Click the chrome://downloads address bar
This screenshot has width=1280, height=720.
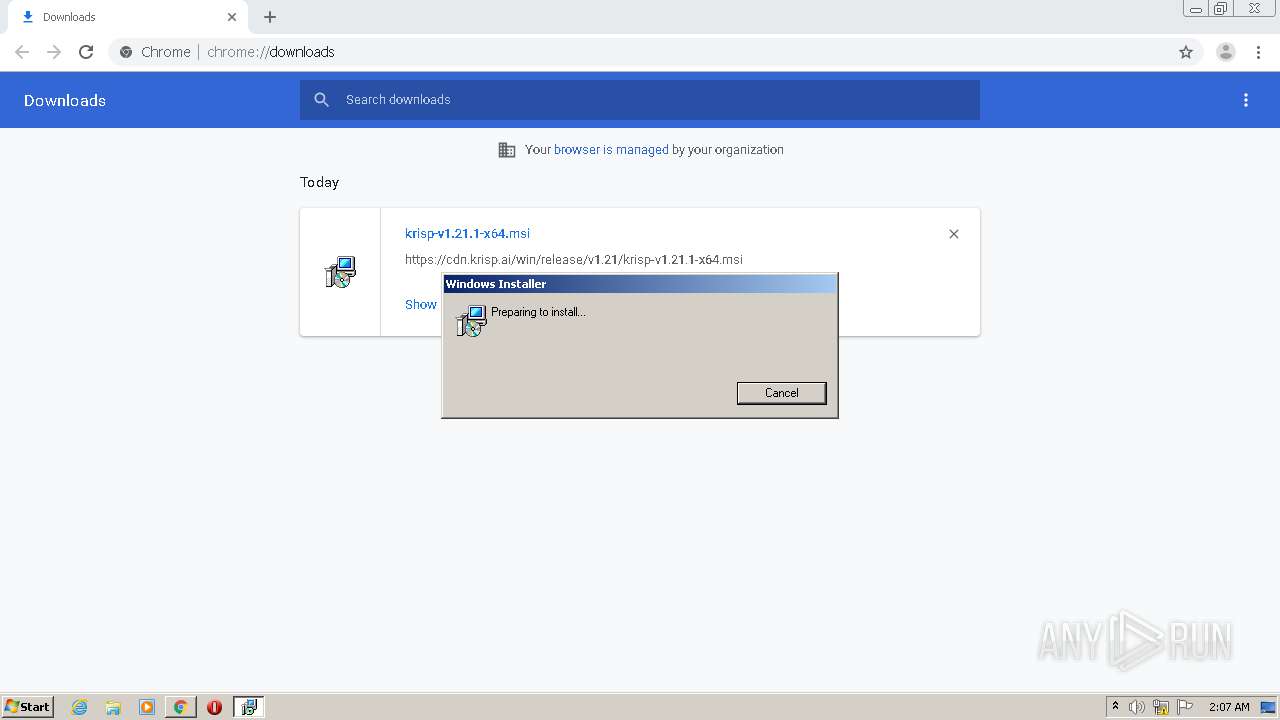[640, 52]
